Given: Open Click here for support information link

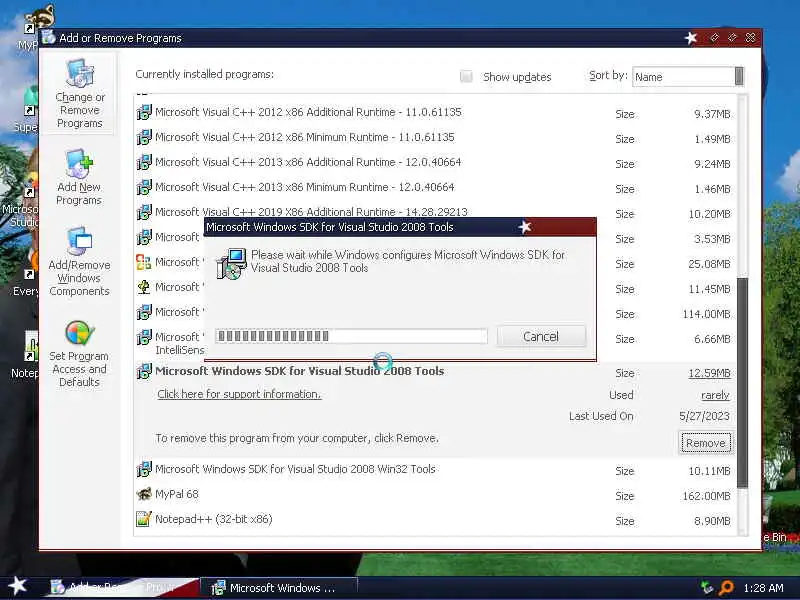Looking at the screenshot, I should 239,394.
